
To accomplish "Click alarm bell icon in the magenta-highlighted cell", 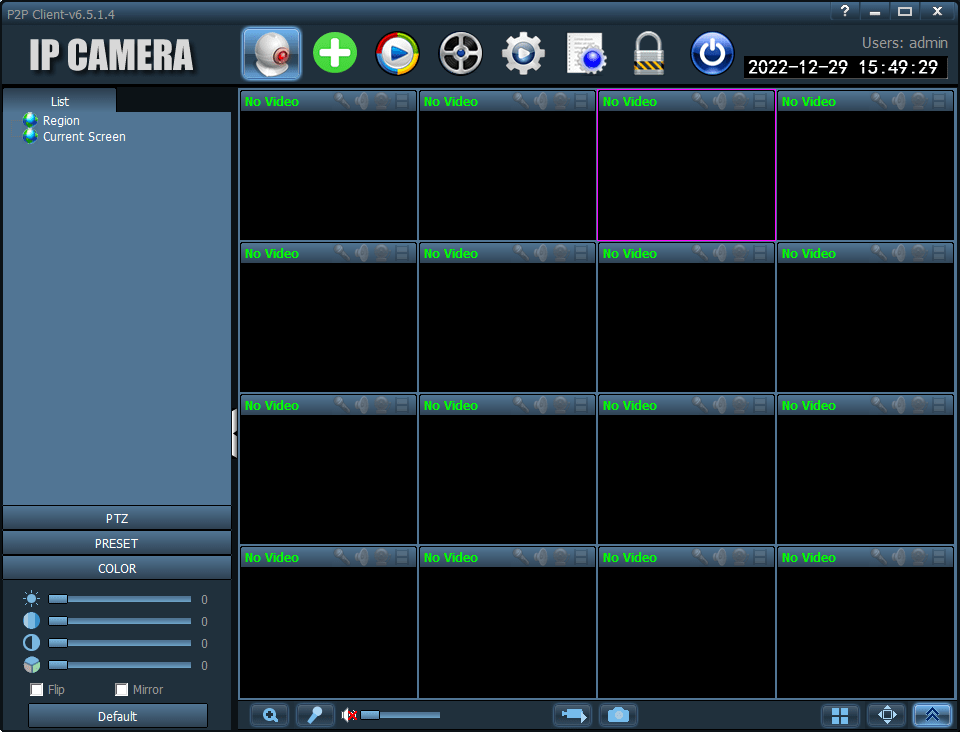I will (740, 101).
